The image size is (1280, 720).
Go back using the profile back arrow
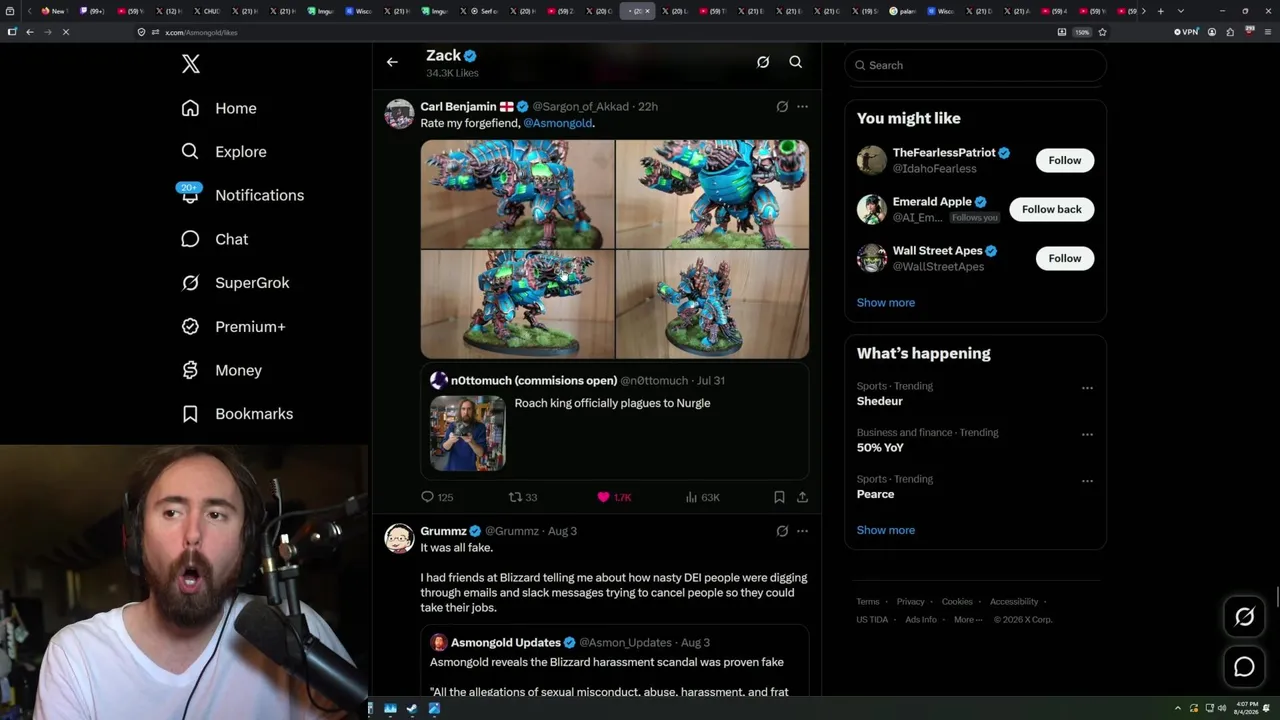[x=392, y=62]
